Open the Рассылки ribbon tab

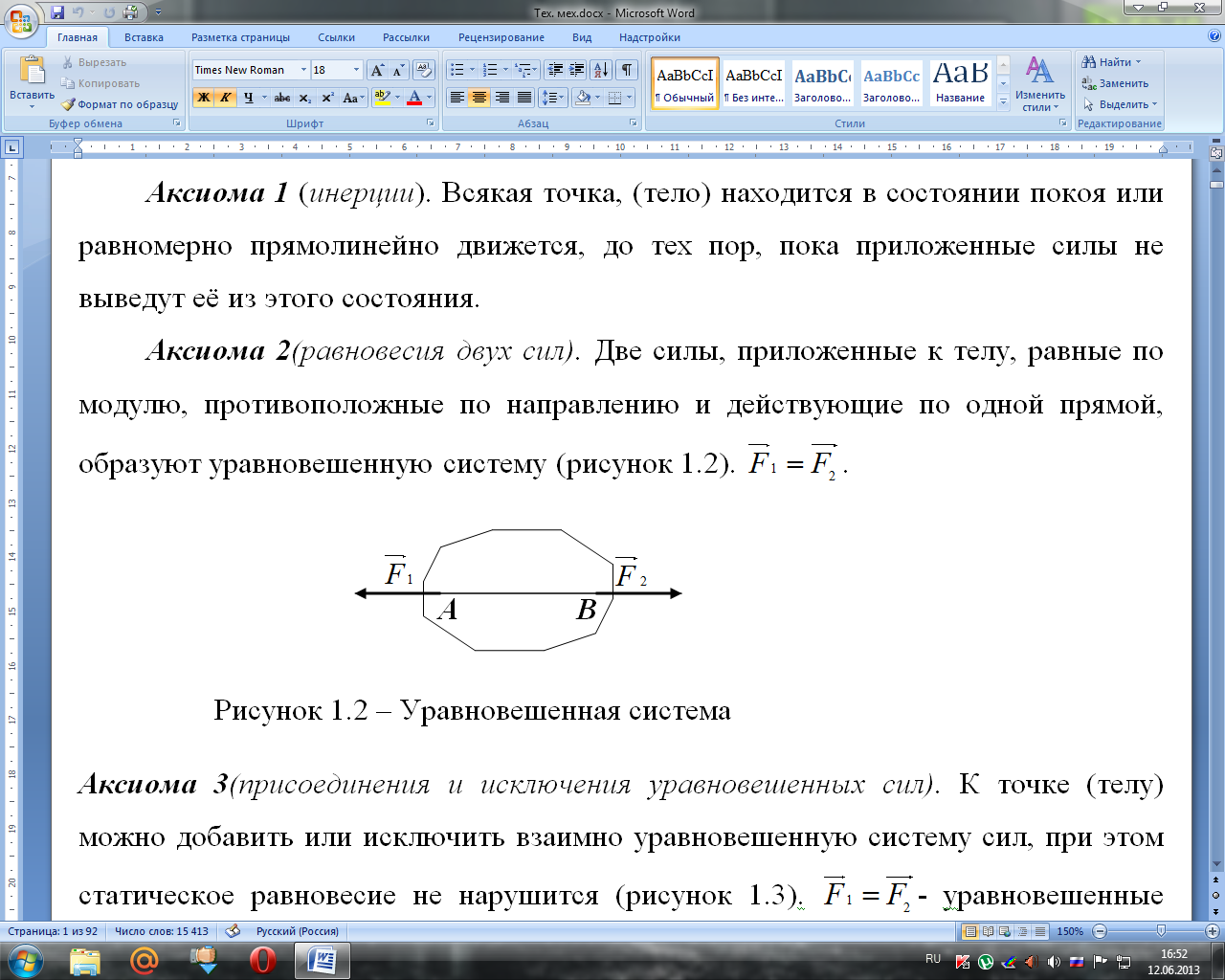tap(406, 37)
